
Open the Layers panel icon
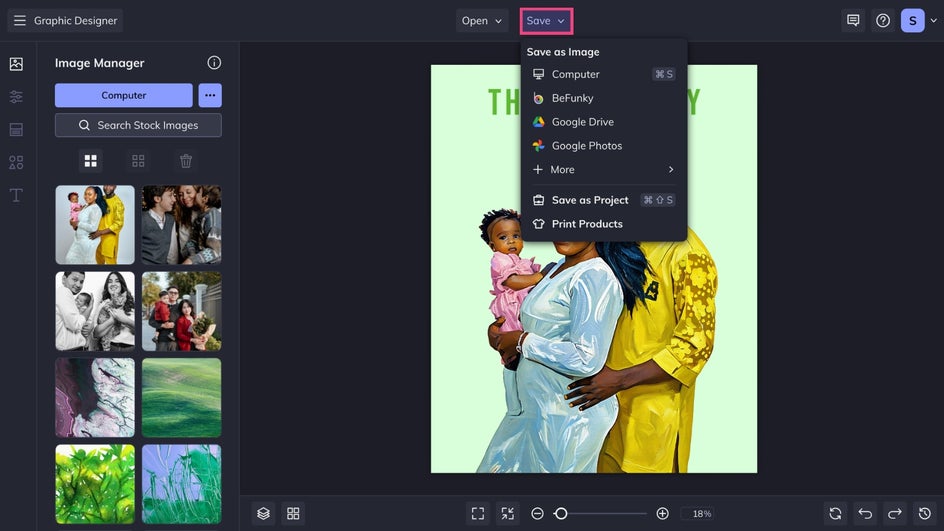[263, 514]
